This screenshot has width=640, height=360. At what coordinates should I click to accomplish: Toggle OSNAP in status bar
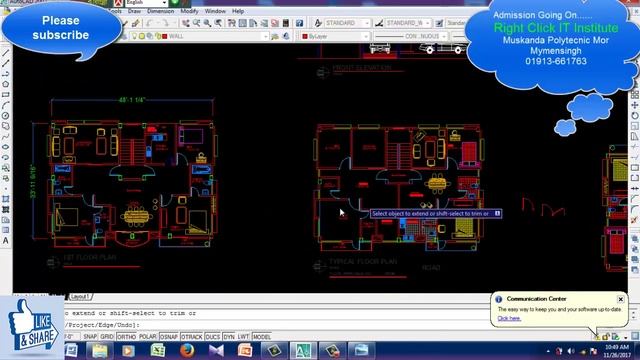pyautogui.click(x=169, y=337)
